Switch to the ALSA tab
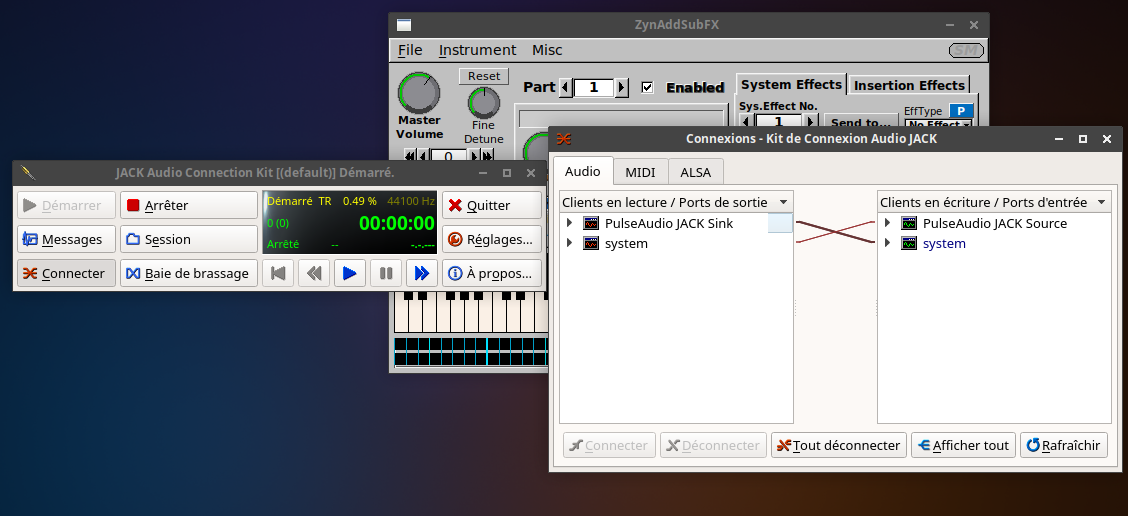This screenshot has height=516, width=1128. [x=696, y=173]
